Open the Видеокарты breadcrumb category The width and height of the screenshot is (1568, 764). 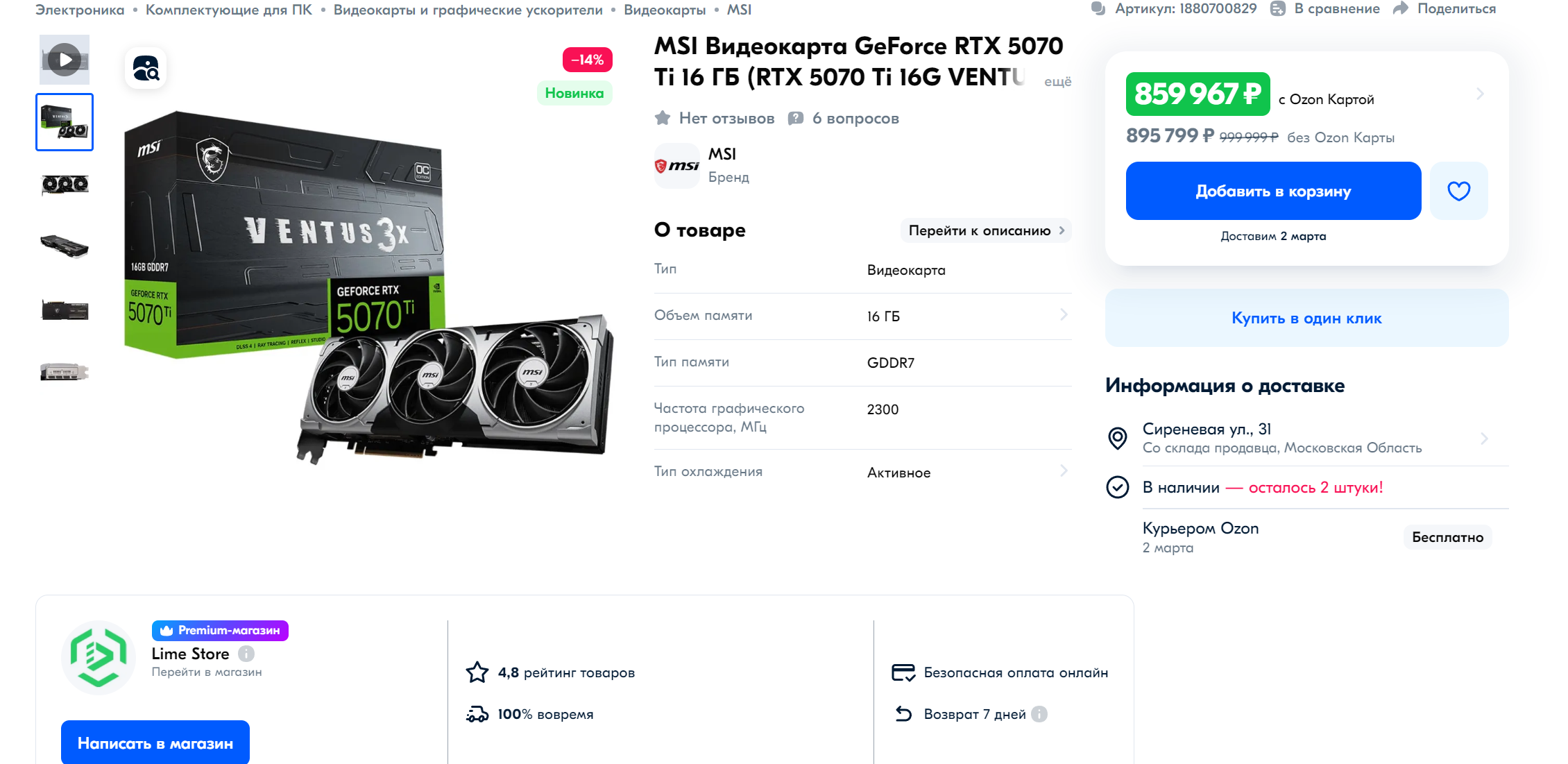point(664,10)
